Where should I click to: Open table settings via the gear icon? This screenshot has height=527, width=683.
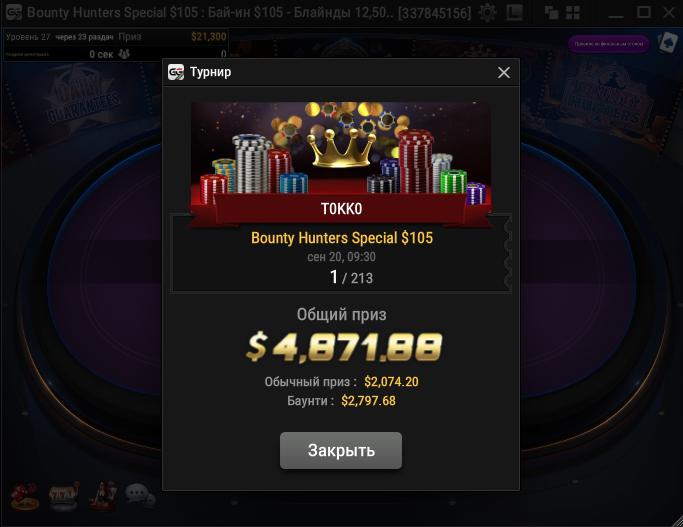487,12
